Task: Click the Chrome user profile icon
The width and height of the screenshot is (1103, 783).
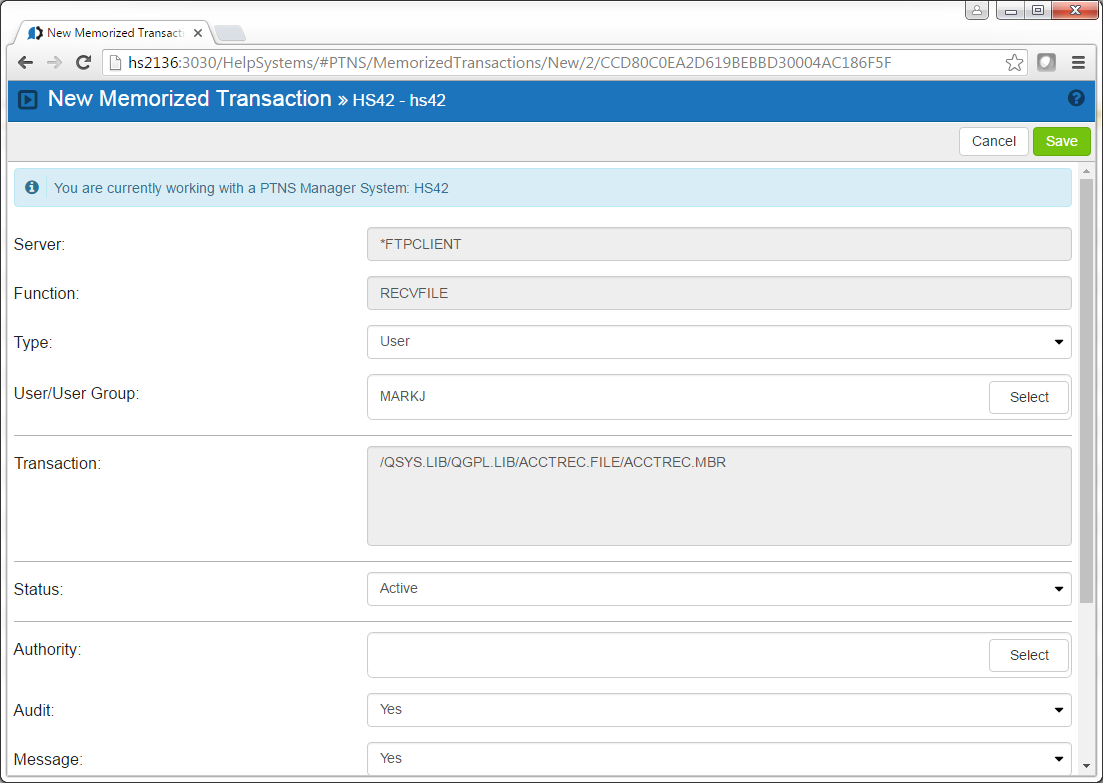Action: pyautogui.click(x=976, y=11)
